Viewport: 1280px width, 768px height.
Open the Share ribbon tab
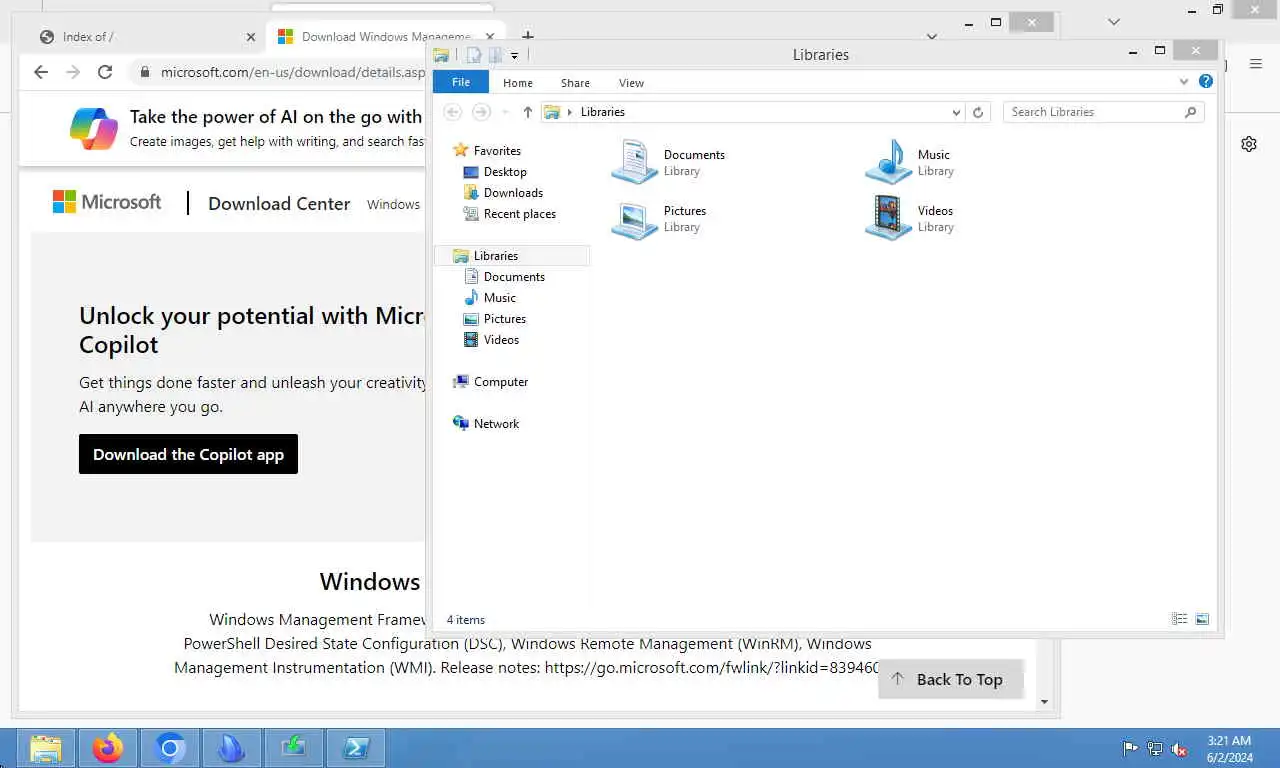pos(575,83)
